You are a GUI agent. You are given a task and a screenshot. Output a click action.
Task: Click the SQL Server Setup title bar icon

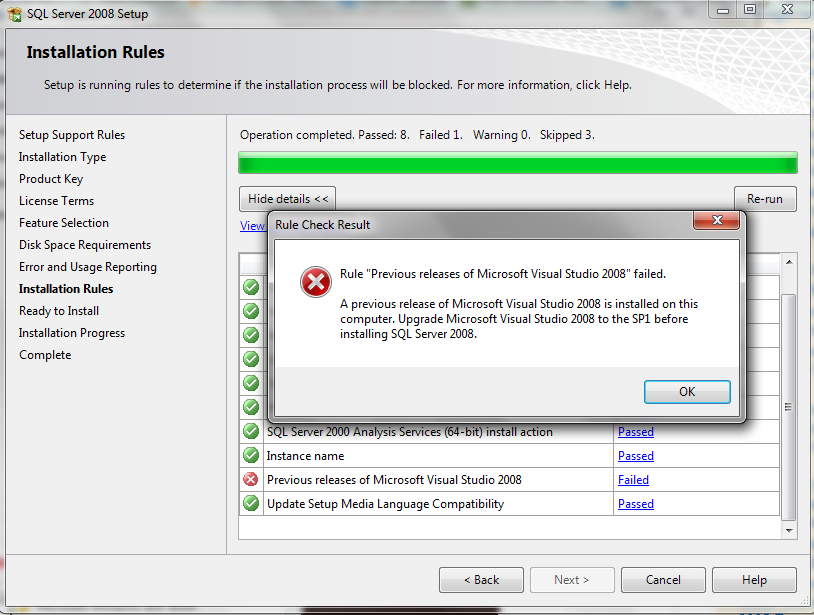tap(15, 13)
